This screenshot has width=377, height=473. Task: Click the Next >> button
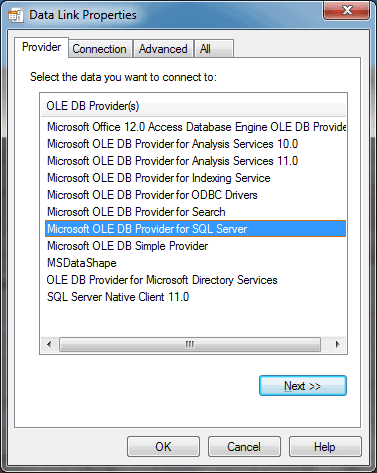[x=303, y=386]
